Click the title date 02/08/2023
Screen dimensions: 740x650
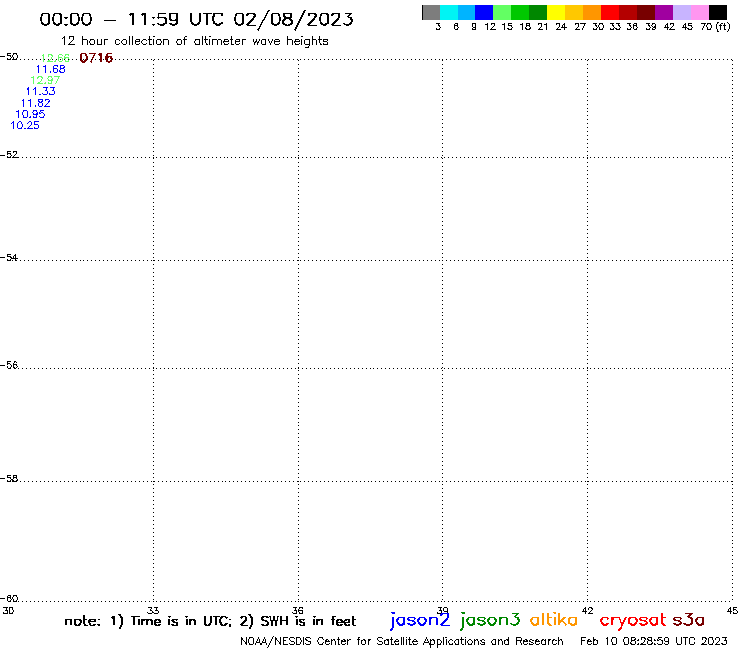[x=293, y=19]
